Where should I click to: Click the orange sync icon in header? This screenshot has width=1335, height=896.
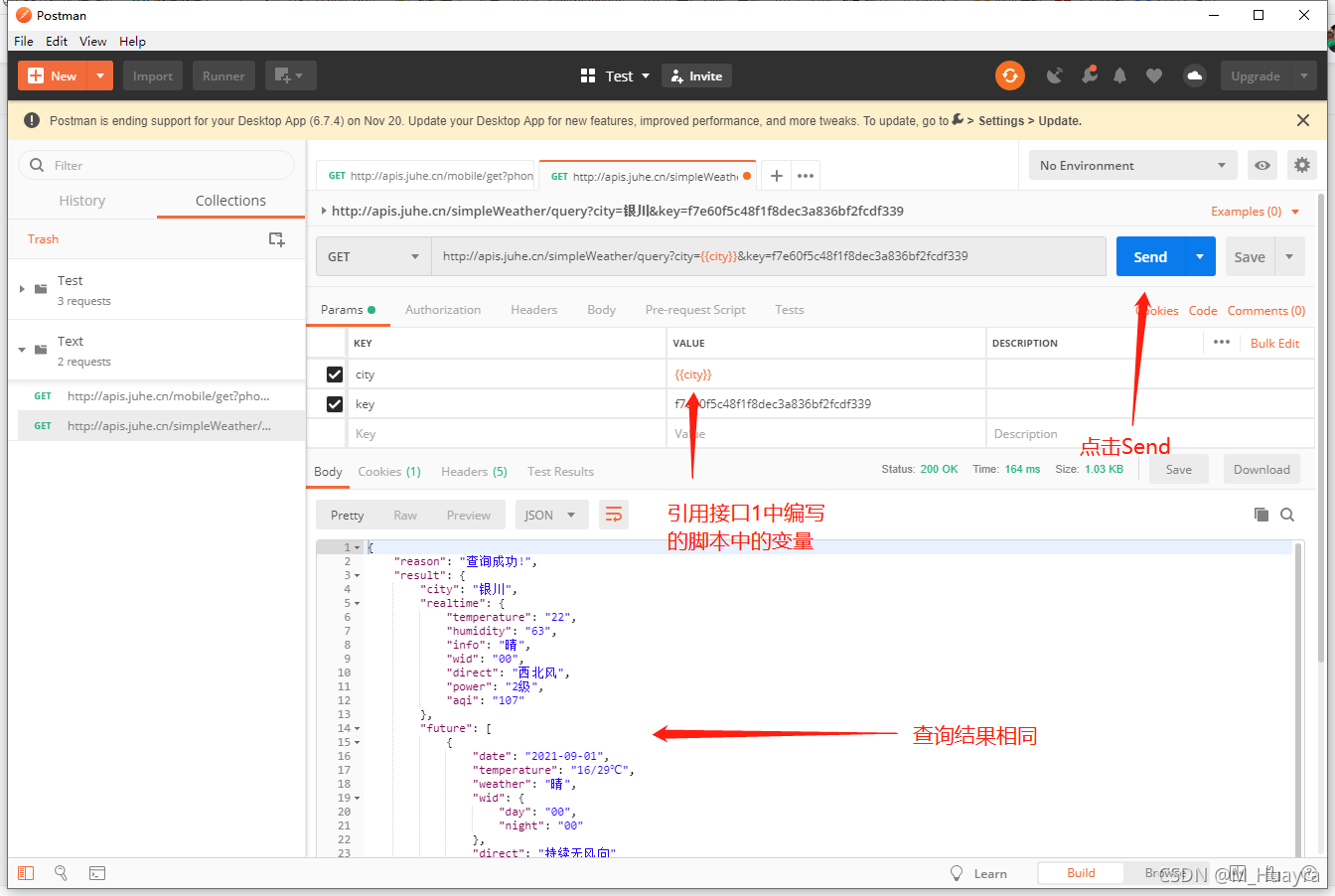pos(1010,75)
